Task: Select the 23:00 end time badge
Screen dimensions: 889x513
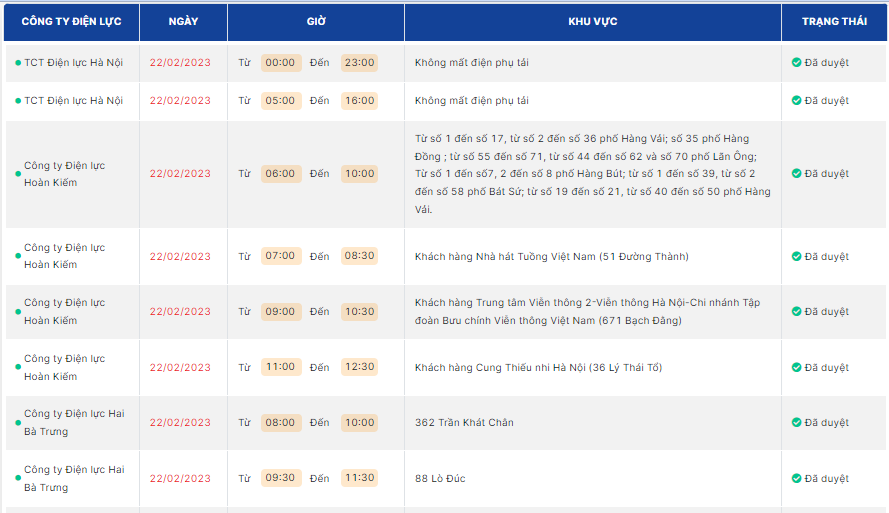Action: tap(359, 62)
